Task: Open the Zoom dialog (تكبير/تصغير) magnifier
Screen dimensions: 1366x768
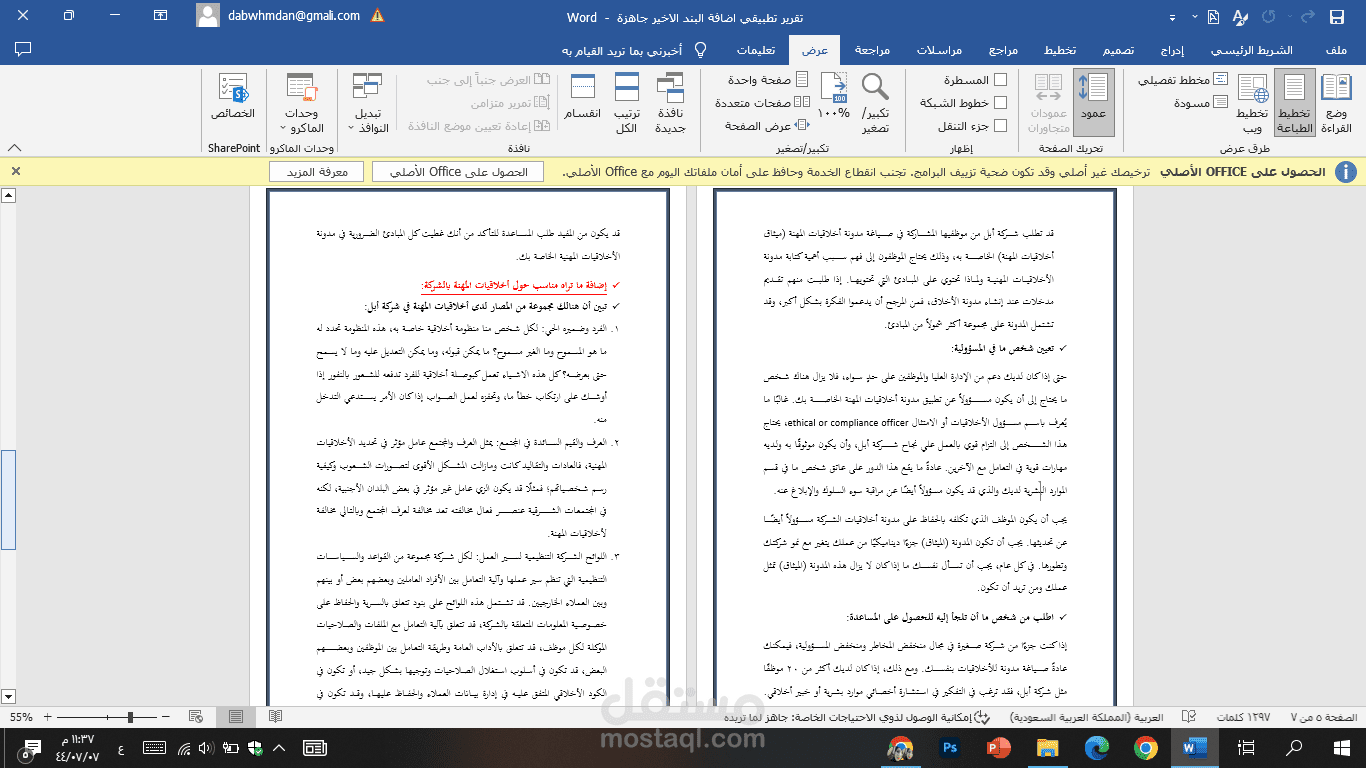Action: coord(875,103)
